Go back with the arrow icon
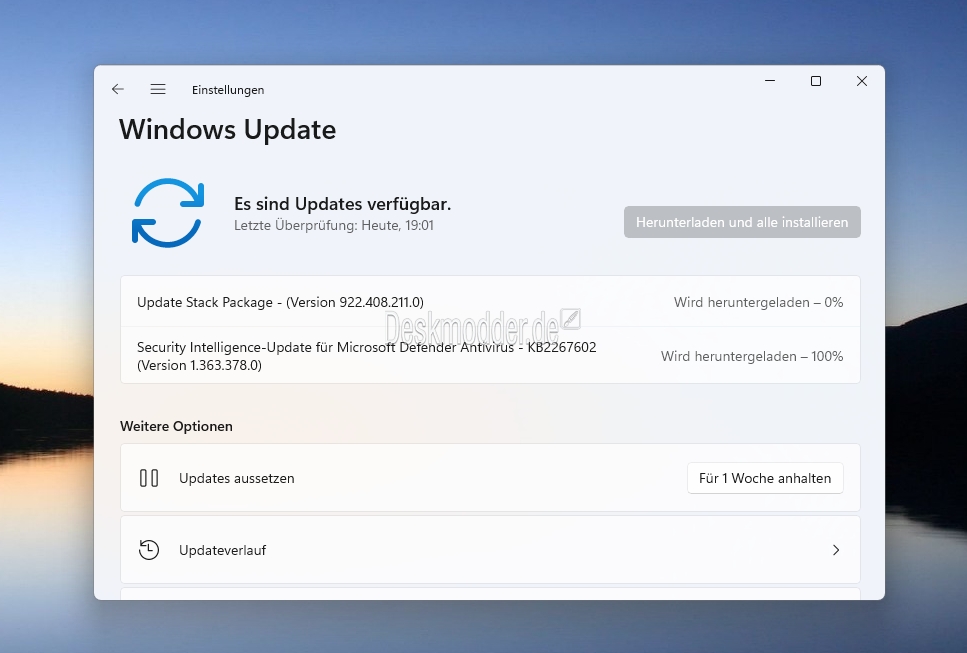 pos(118,89)
